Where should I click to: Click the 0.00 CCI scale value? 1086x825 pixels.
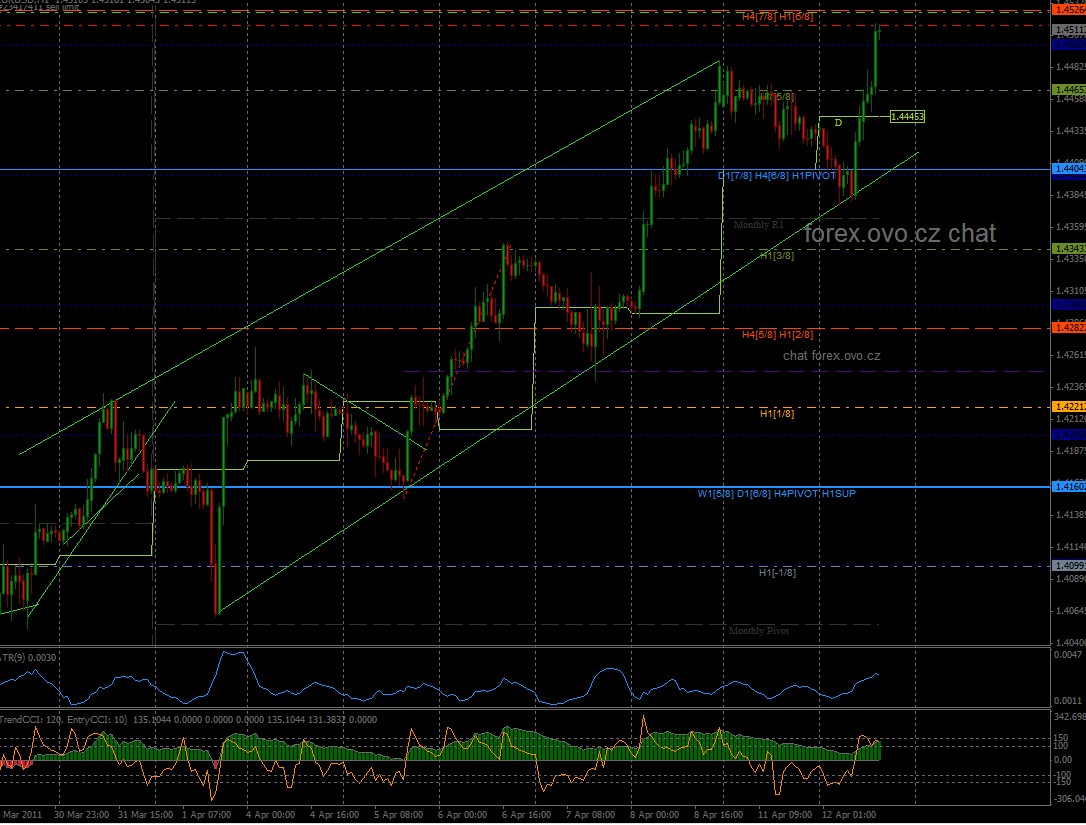[1062, 759]
